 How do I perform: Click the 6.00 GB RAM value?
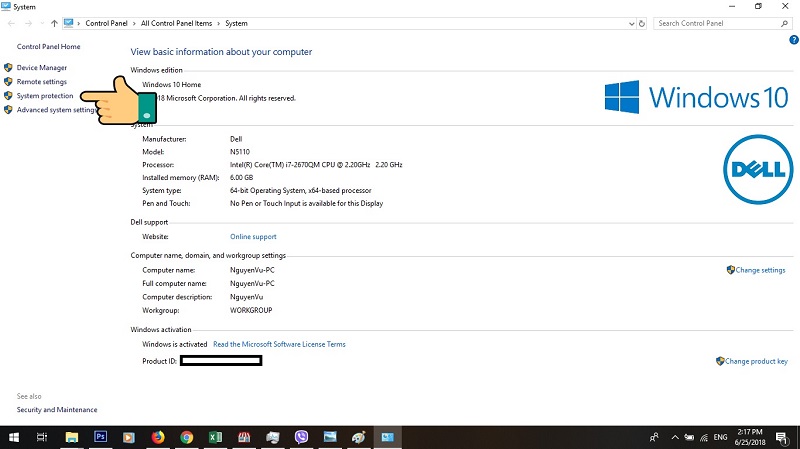[241, 178]
